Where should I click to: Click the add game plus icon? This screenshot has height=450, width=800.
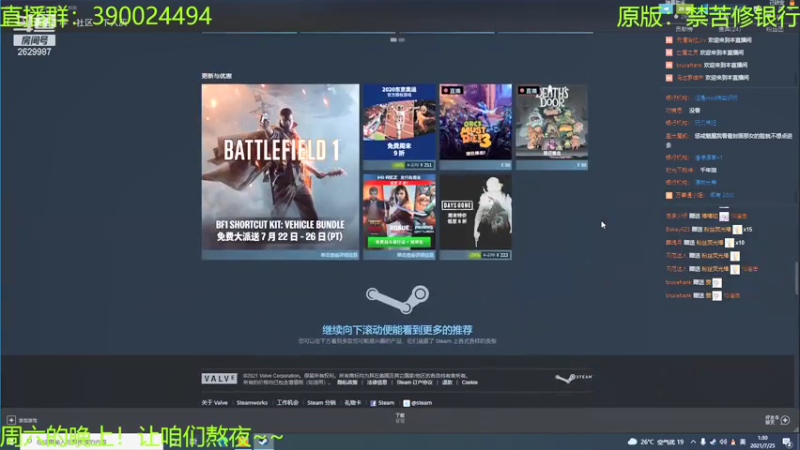11,420
